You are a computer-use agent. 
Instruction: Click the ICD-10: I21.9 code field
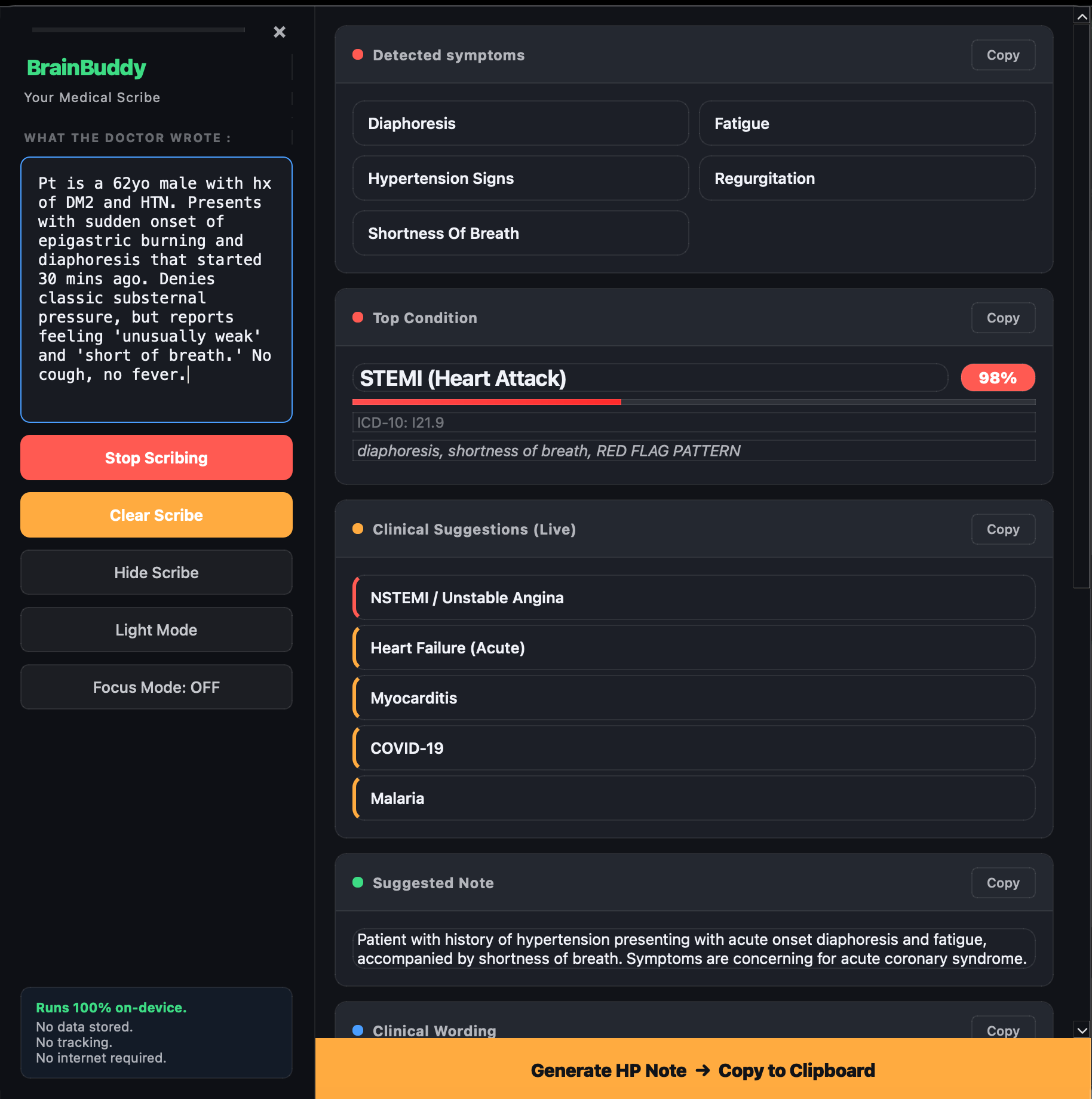coord(694,422)
